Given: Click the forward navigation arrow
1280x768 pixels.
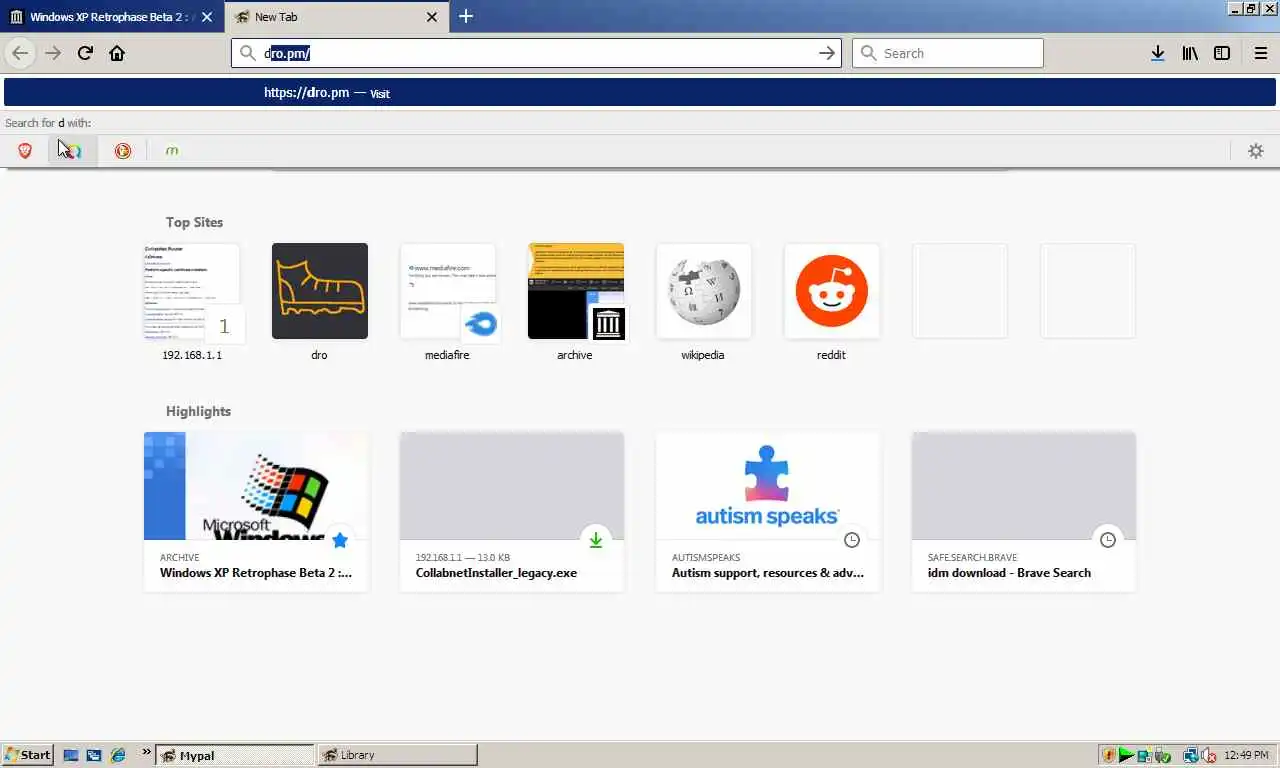Looking at the screenshot, I should tap(53, 53).
